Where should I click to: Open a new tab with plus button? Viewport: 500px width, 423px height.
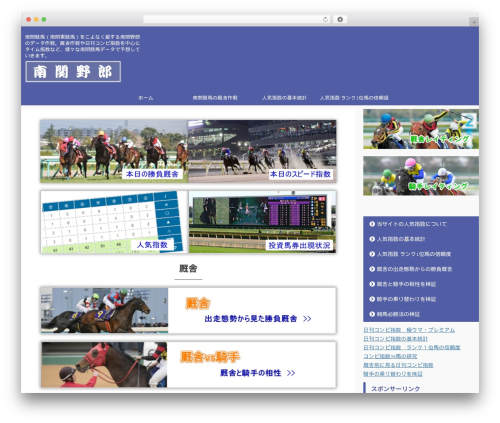pos(474,22)
